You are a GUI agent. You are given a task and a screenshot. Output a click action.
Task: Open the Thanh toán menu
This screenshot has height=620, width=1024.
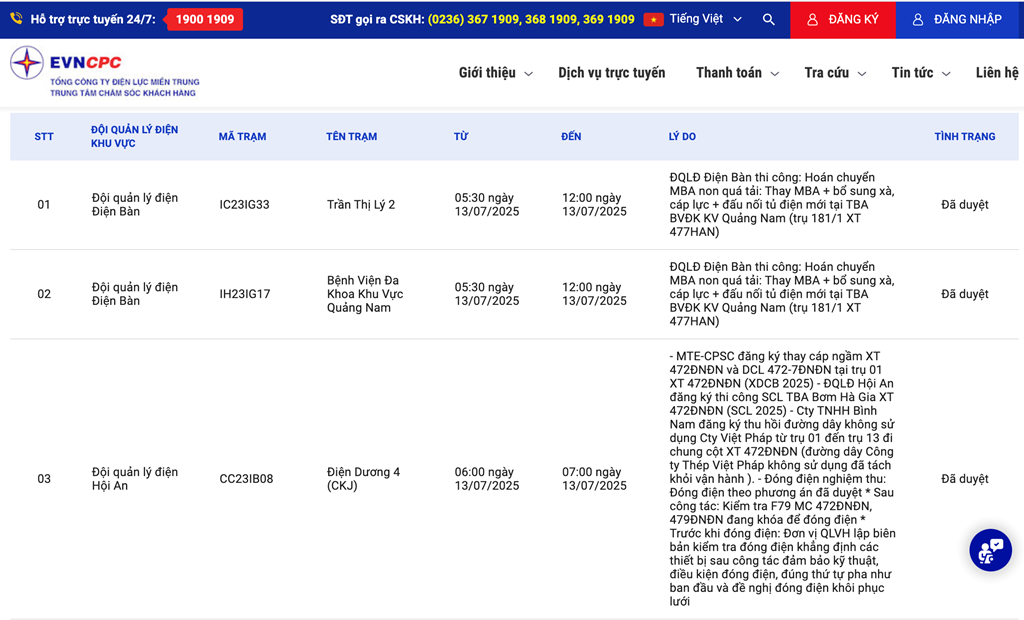(729, 73)
